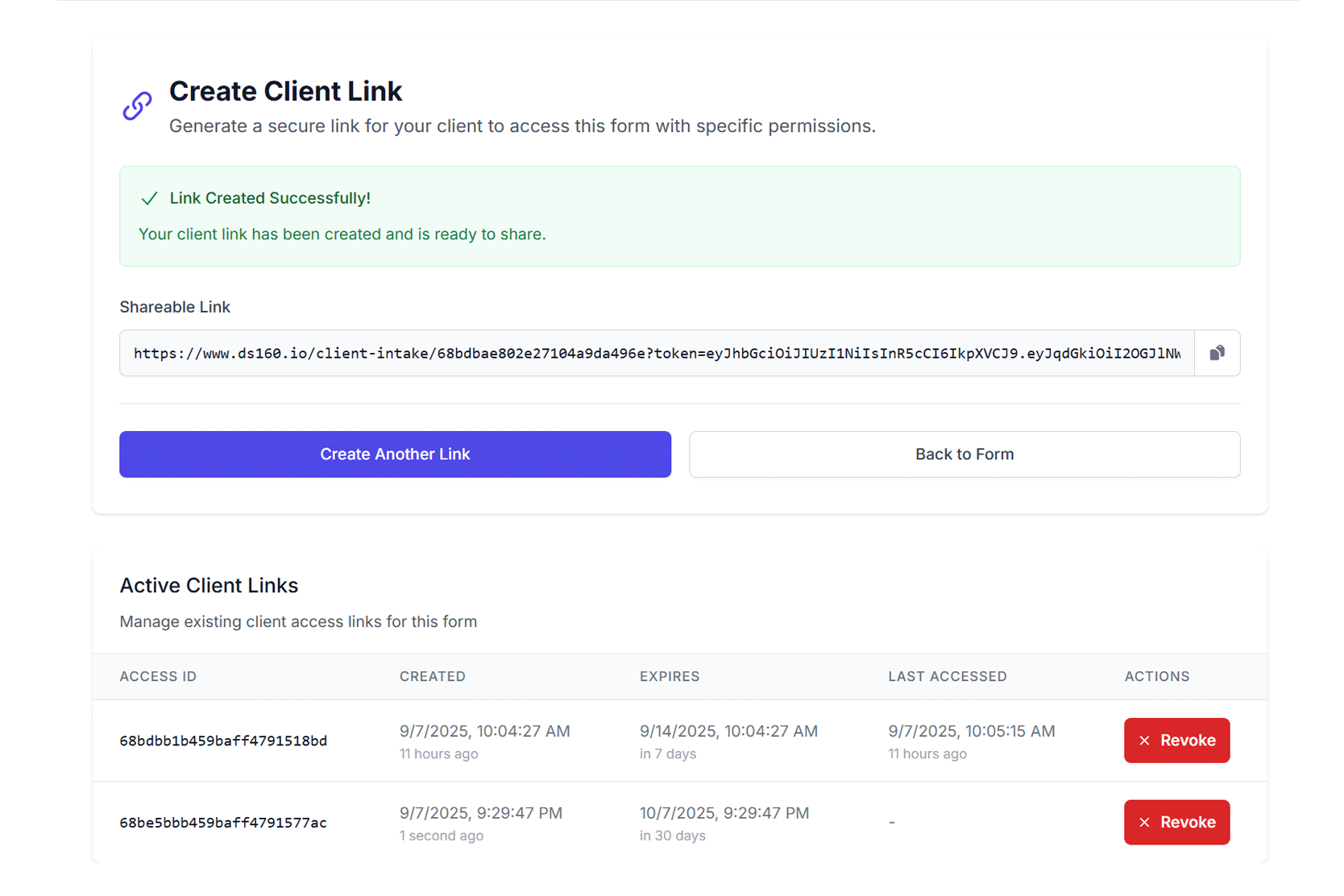Image resolution: width=1344 pixels, height=896 pixels.
Task: Click the X icon inside the second Revoke button
Action: tap(1144, 822)
